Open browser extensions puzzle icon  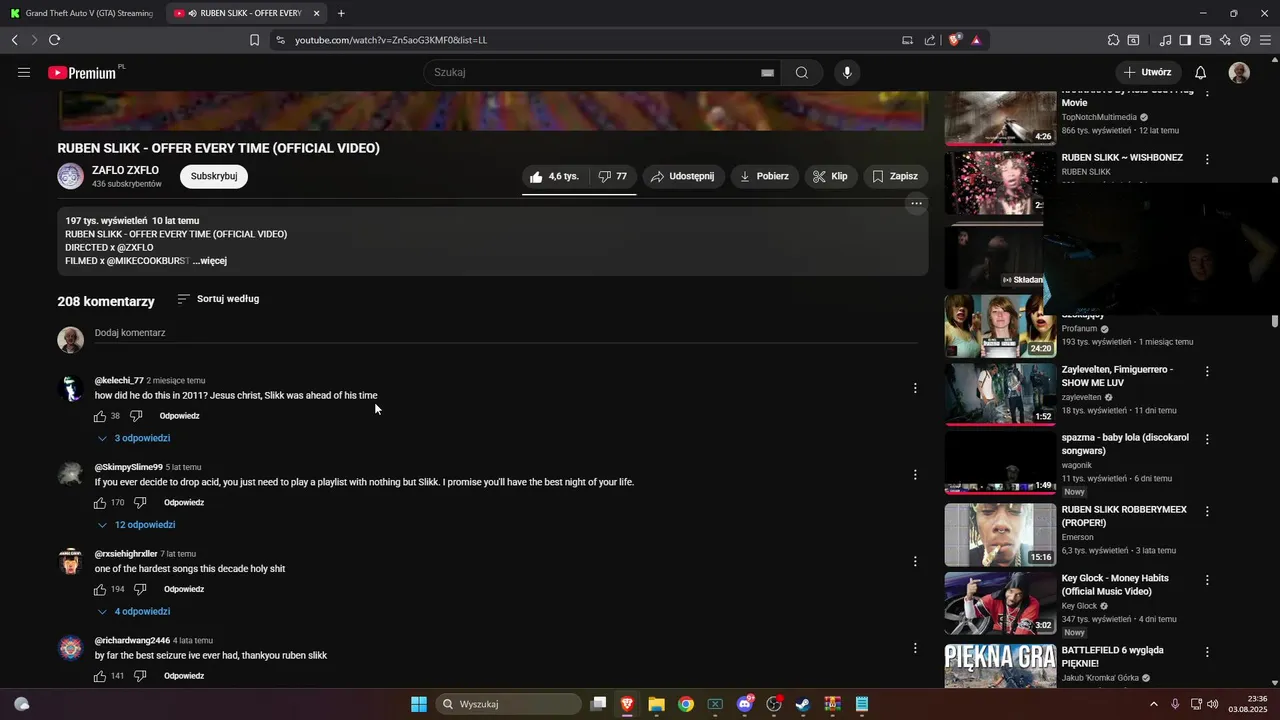[1113, 40]
